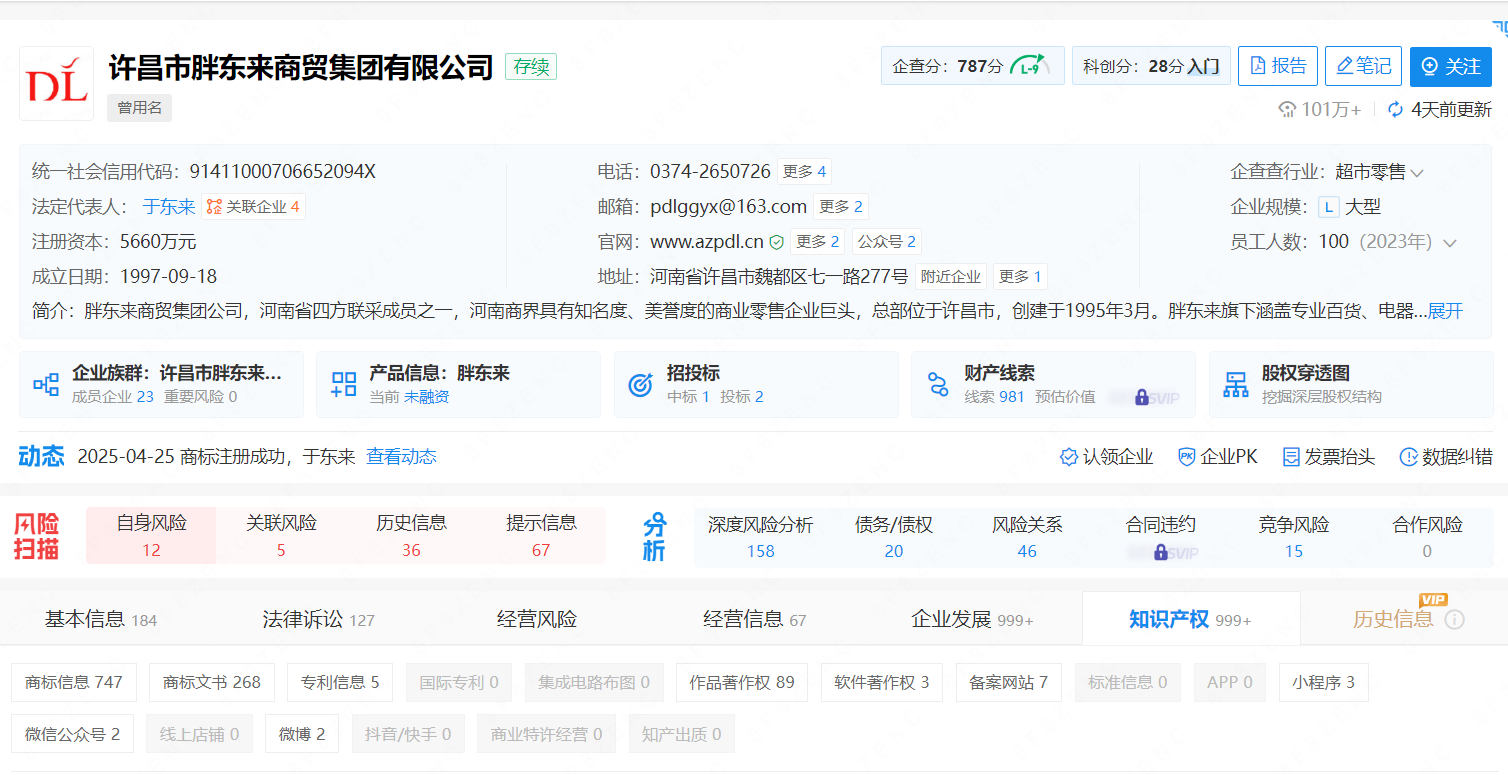Click the 未融资 financing status link
The height and width of the screenshot is (775, 1508).
[427, 397]
